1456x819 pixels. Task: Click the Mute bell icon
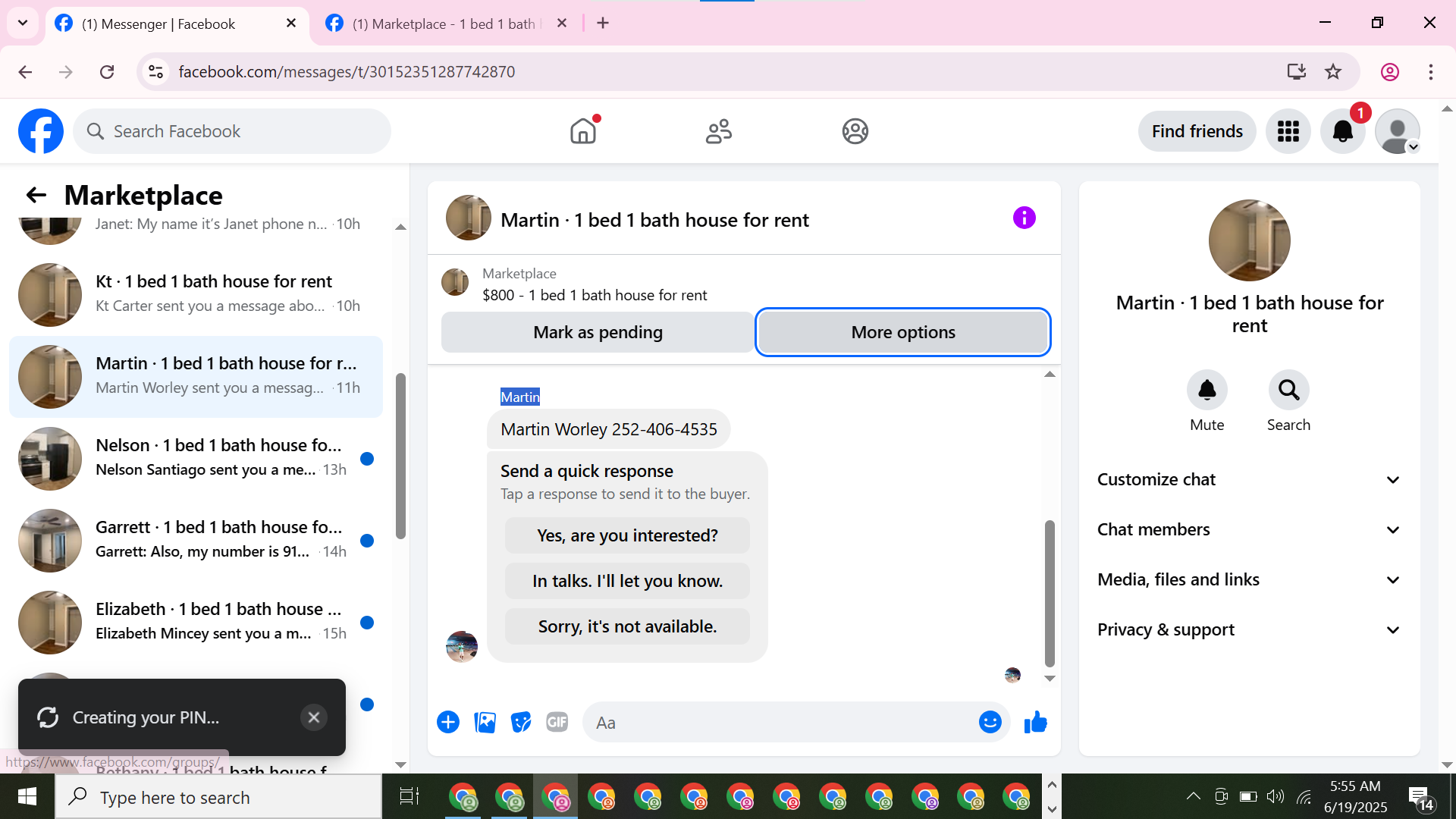[x=1207, y=390]
